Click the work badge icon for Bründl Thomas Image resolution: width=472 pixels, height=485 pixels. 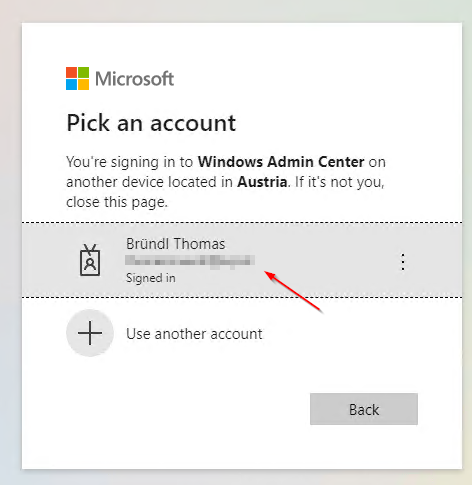point(90,260)
